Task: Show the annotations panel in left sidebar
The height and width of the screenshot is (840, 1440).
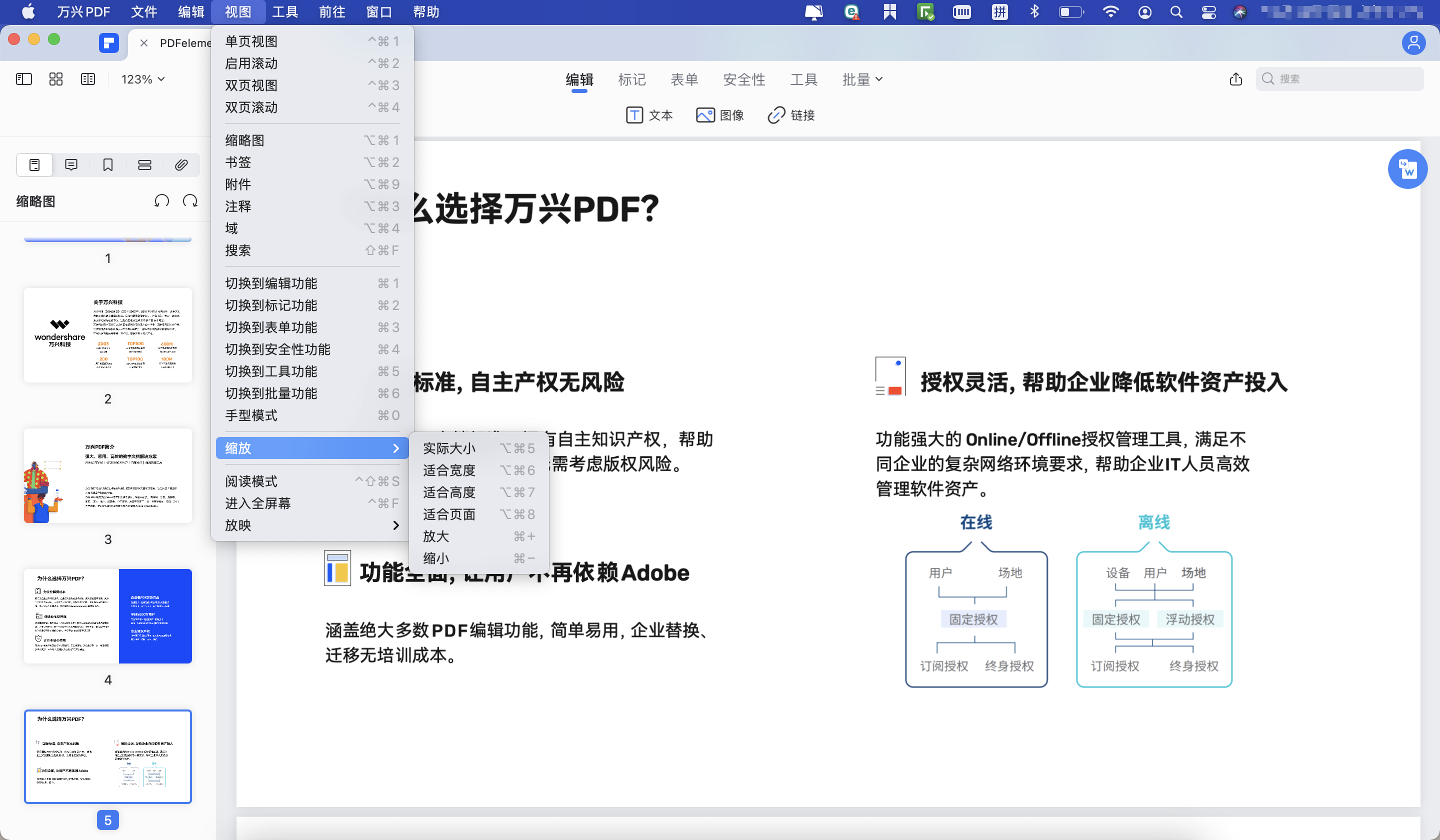Action: click(71, 164)
